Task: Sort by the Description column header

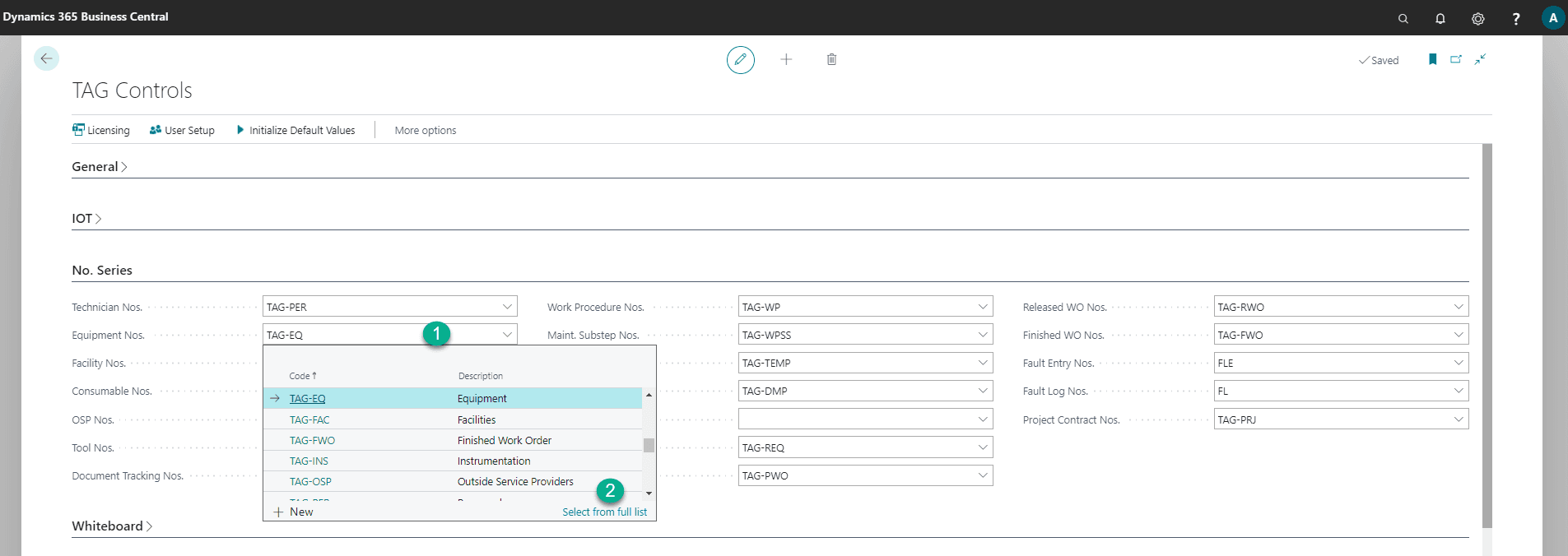Action: [481, 376]
